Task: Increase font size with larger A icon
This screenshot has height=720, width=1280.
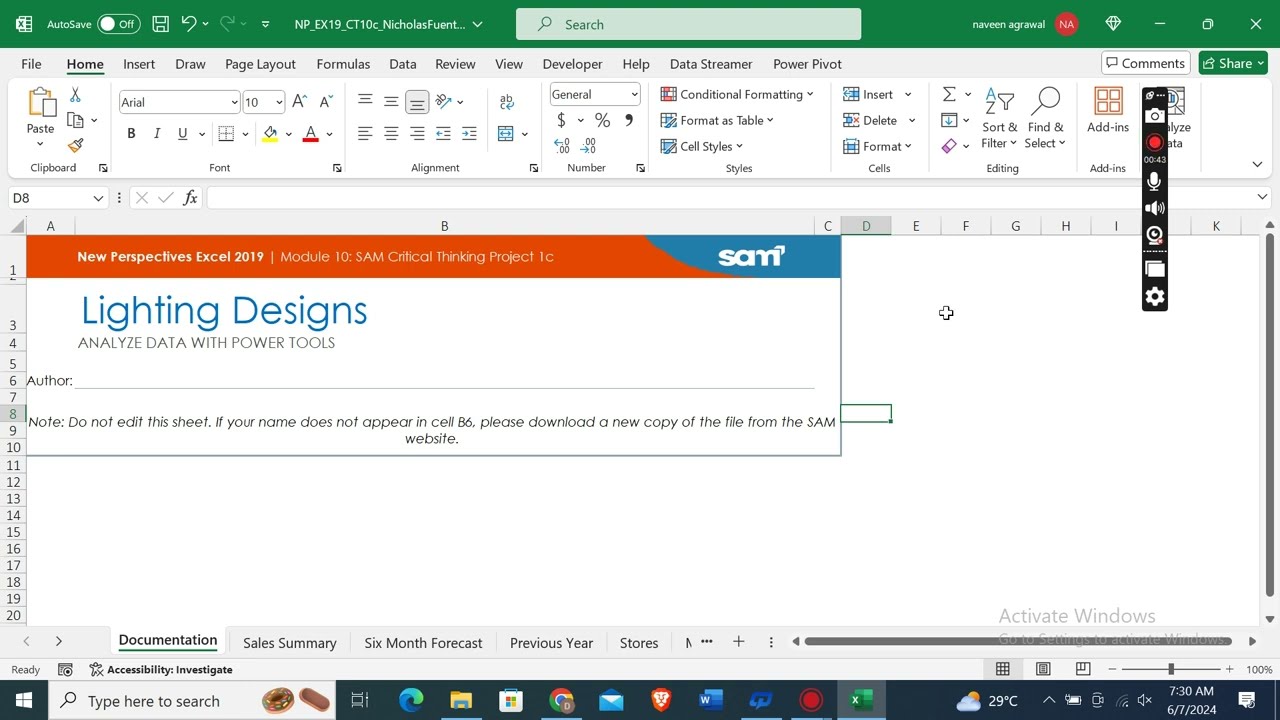Action: 300,102
